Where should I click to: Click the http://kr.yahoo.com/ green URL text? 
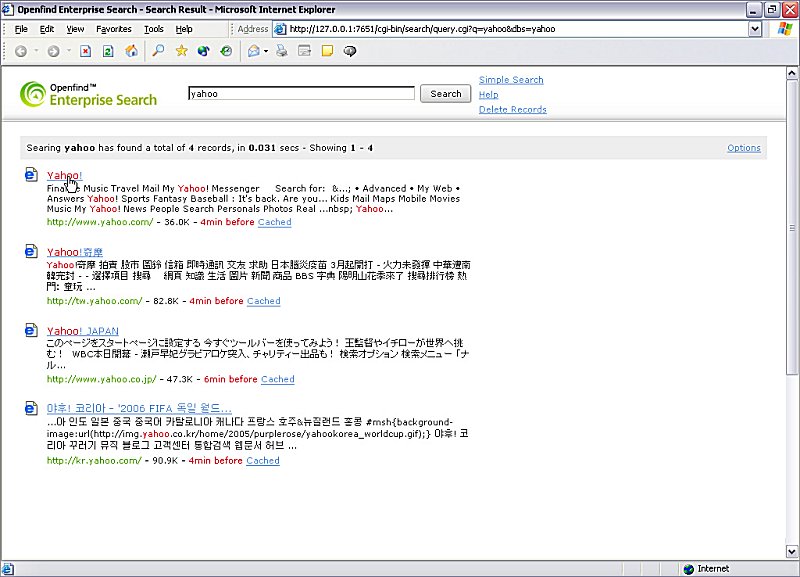pos(94,461)
